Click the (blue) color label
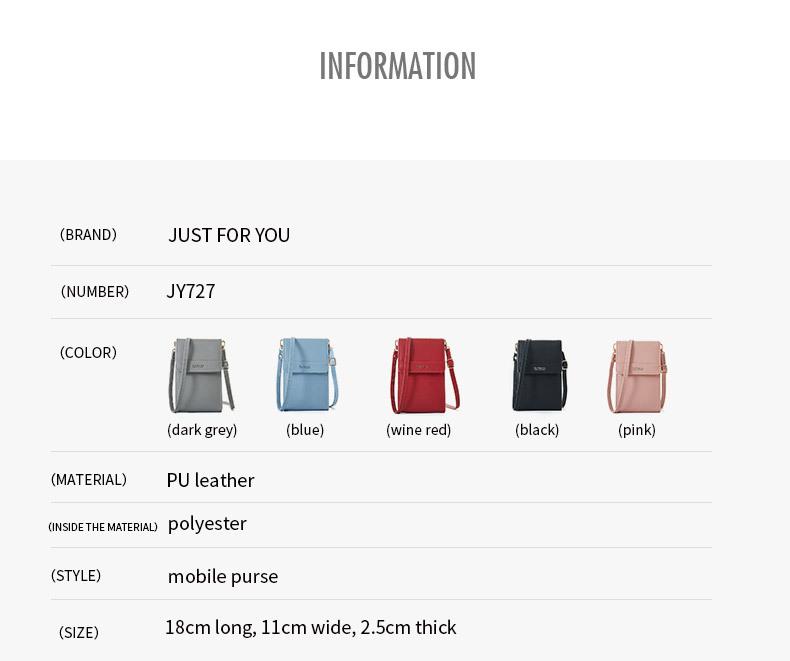The height and width of the screenshot is (661, 790). [x=305, y=430]
